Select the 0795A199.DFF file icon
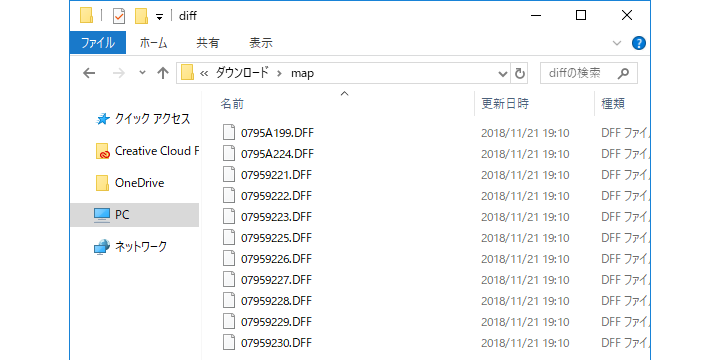 click(229, 133)
